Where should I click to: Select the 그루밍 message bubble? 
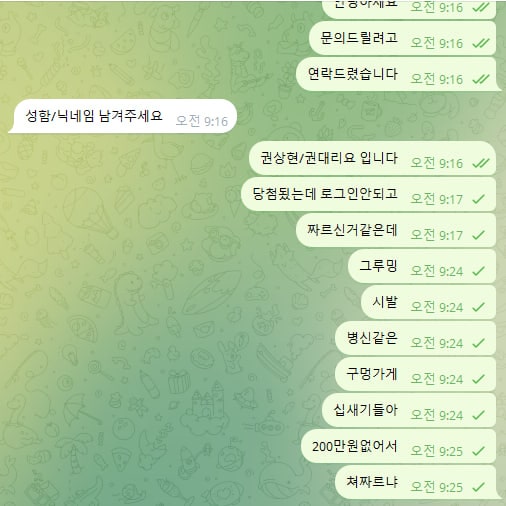pyautogui.click(x=422, y=266)
